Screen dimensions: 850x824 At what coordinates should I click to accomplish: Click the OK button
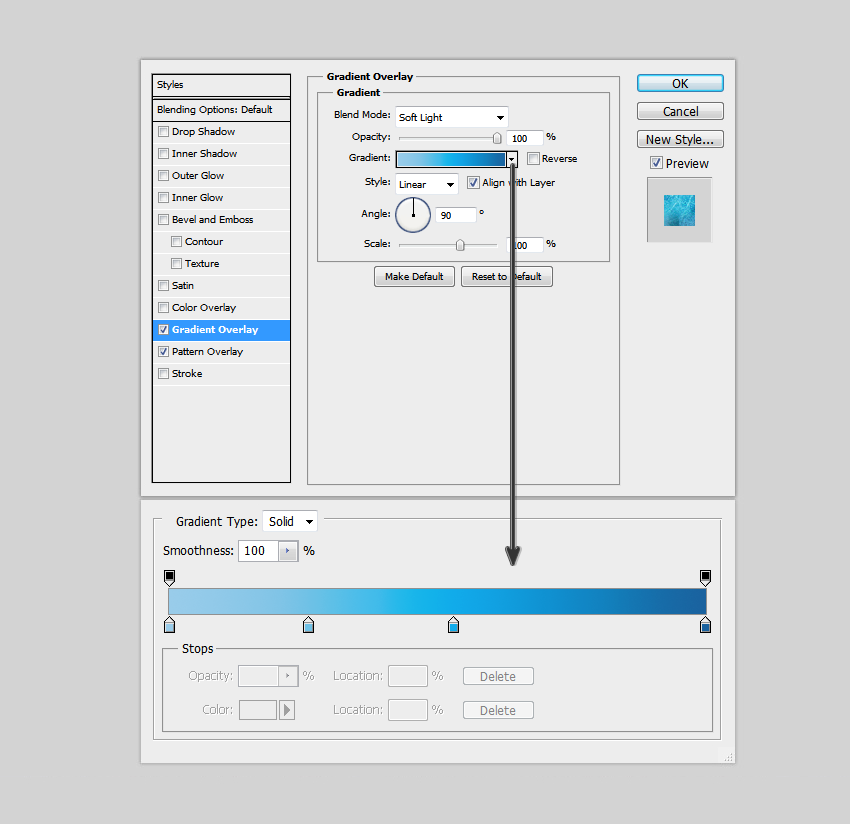coord(680,83)
